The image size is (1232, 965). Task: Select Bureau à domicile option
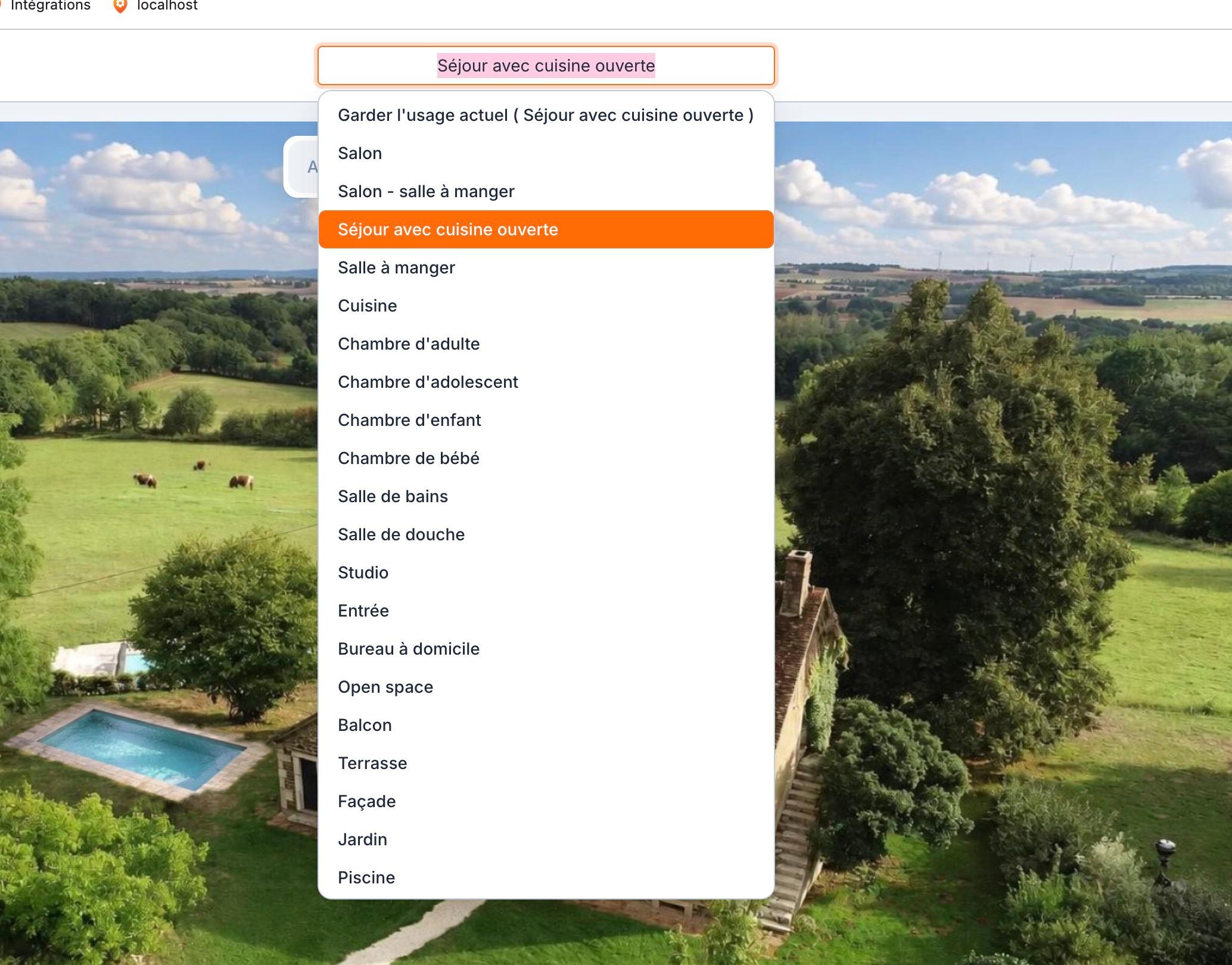546,649
